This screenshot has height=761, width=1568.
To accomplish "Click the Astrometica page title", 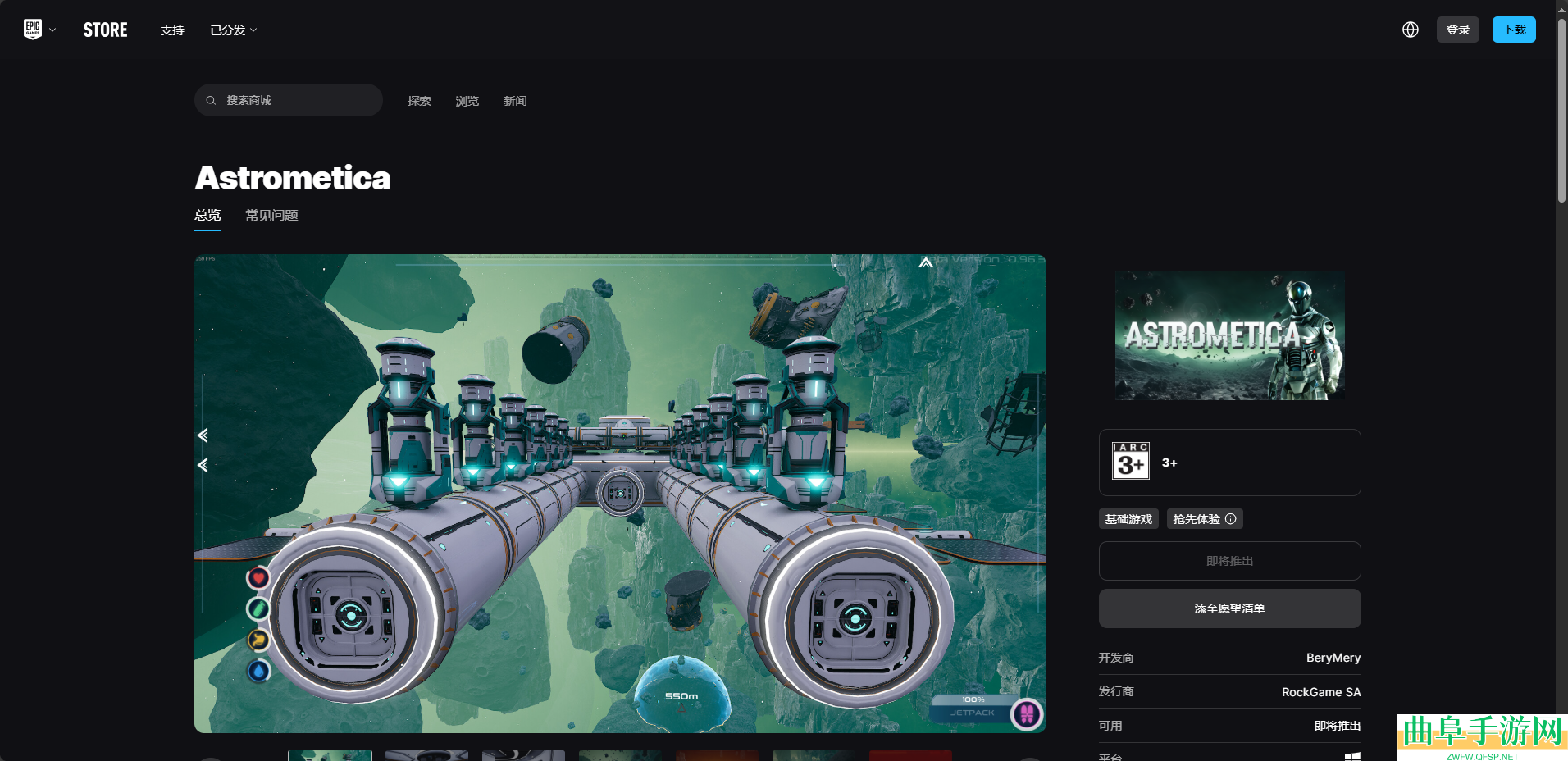I will pyautogui.click(x=293, y=178).
